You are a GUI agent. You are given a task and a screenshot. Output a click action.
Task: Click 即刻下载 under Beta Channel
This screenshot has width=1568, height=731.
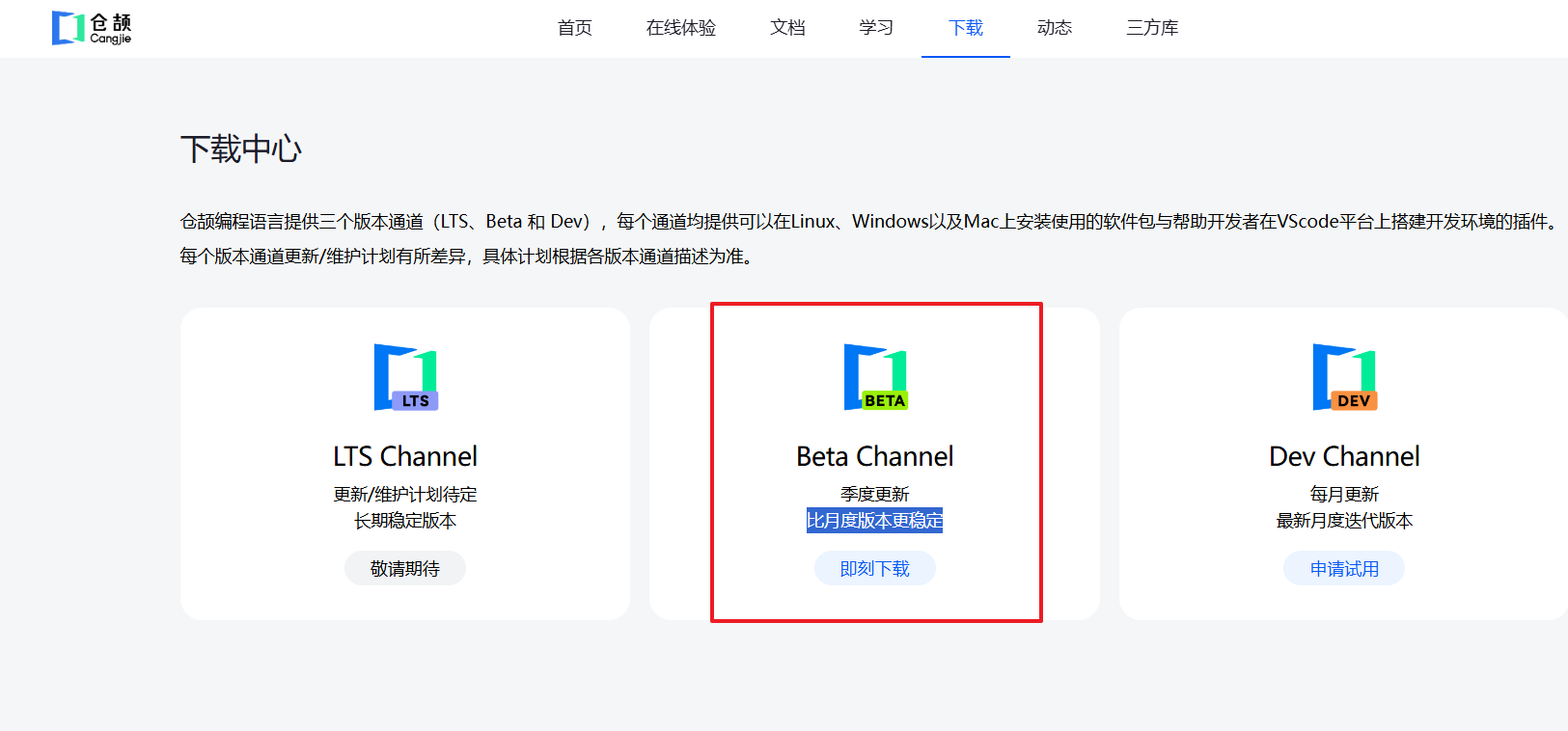875,568
